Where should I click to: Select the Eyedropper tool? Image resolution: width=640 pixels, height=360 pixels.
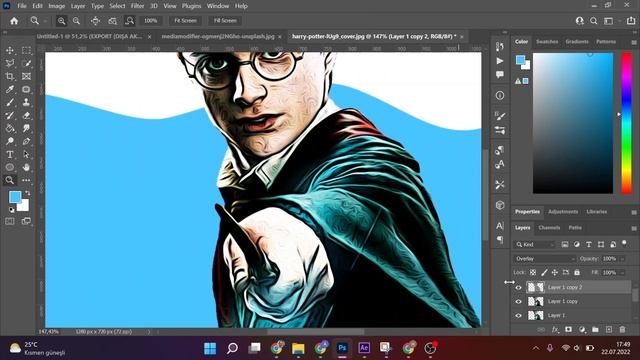pyautogui.click(x=10, y=89)
